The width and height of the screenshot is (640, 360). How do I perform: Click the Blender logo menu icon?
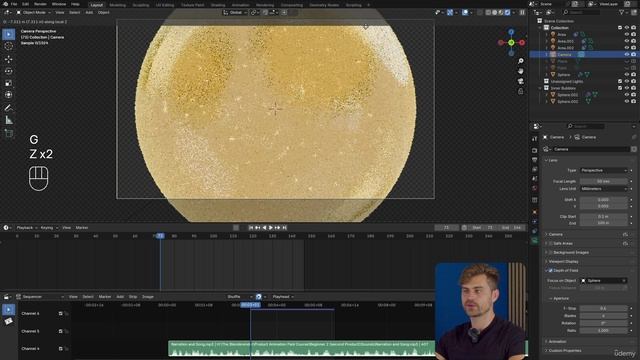pyautogui.click(x=5, y=4)
